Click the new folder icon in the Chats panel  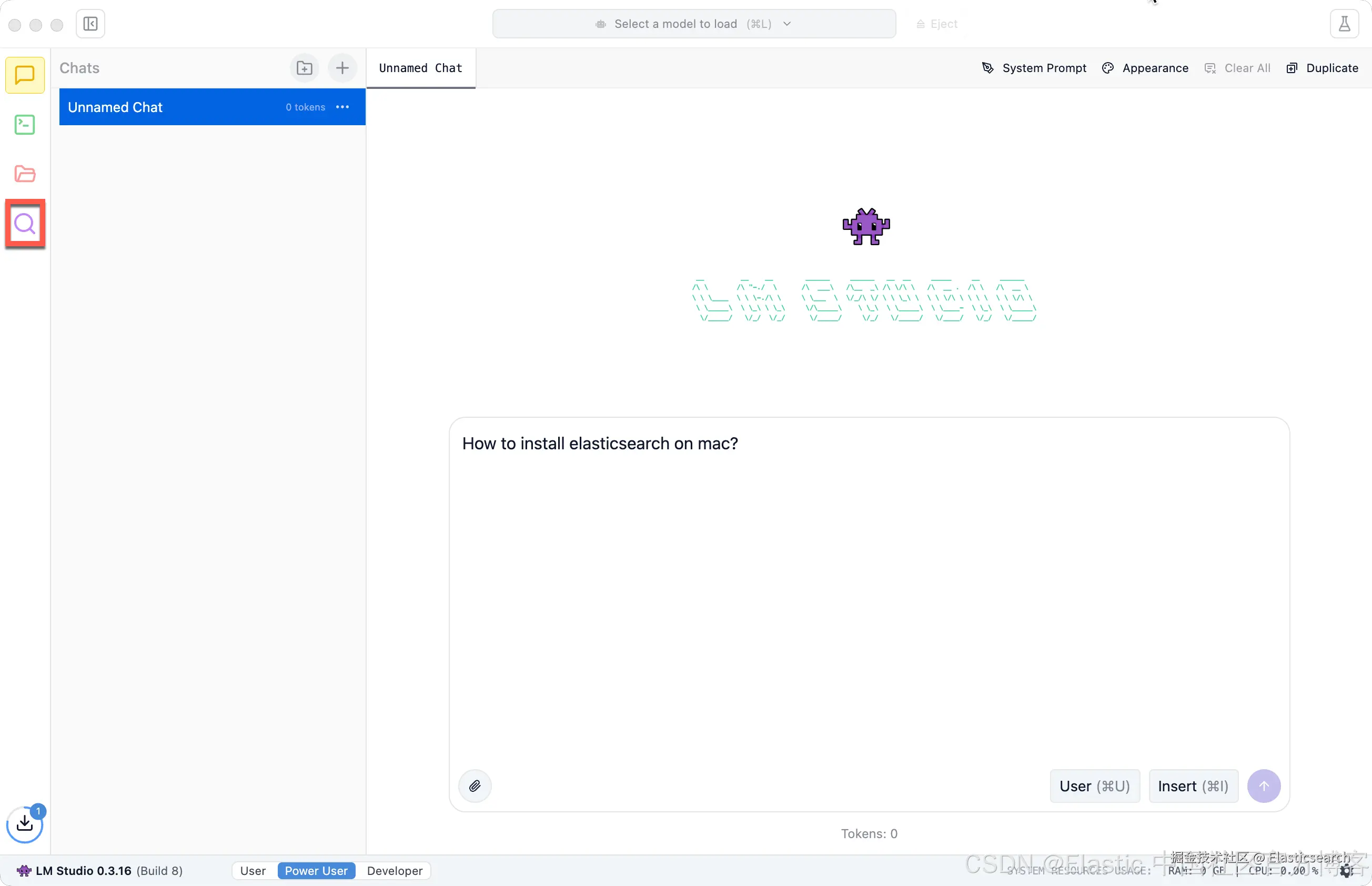point(304,68)
